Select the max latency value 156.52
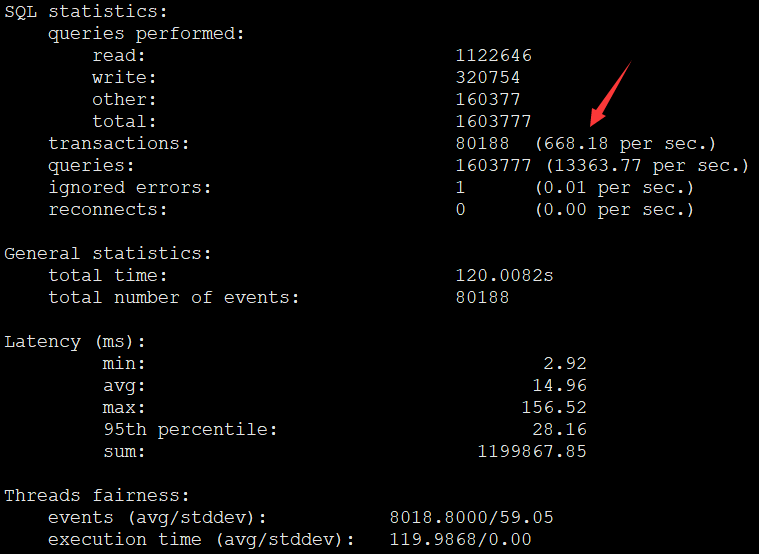The width and height of the screenshot is (759, 554). 554,407
